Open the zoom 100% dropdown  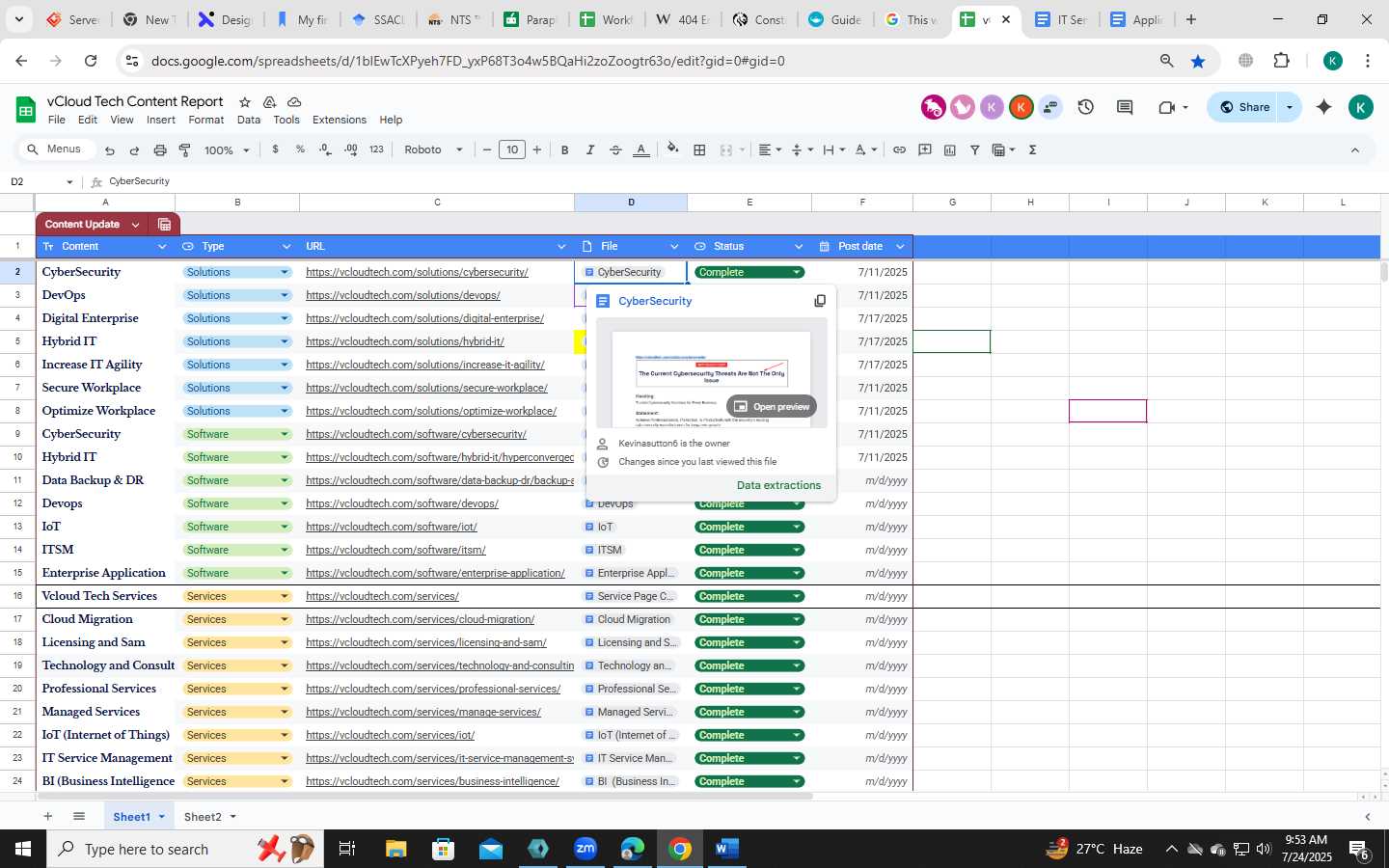[227, 150]
